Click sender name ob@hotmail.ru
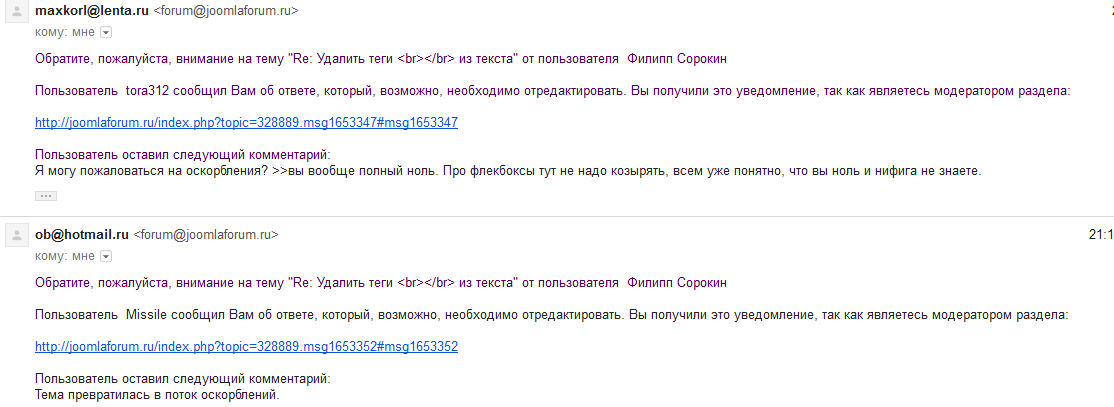Viewport: 1114px width, 407px height. click(82, 235)
